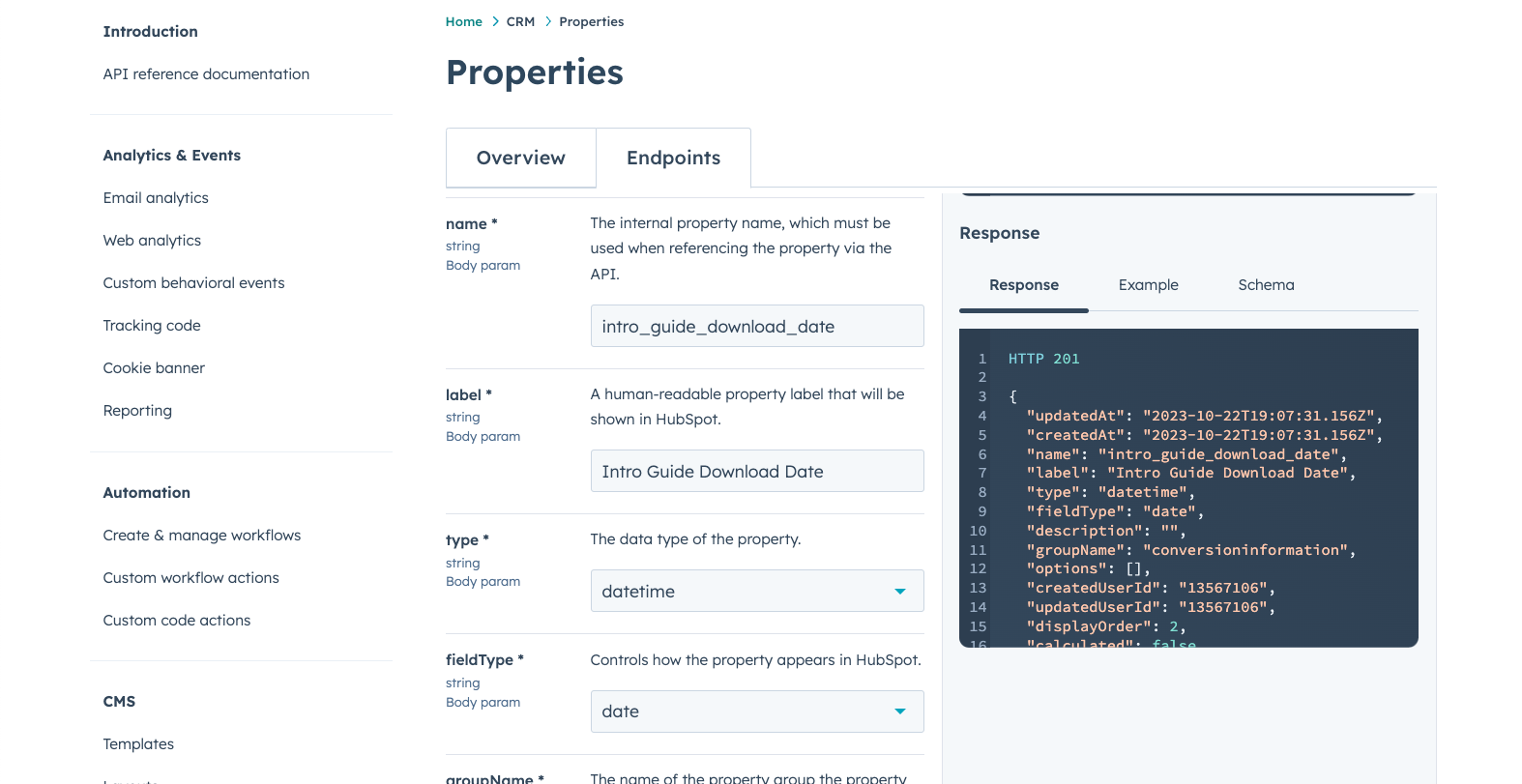The width and height of the screenshot is (1522, 784).
Task: Open Reporting in the sidebar
Action: point(137,411)
